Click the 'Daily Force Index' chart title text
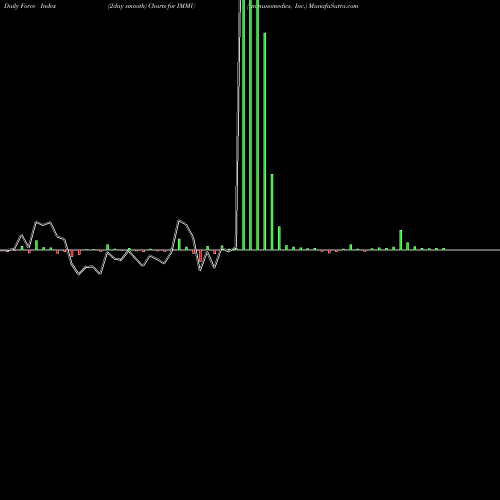The image size is (500, 500). tap(30, 6)
